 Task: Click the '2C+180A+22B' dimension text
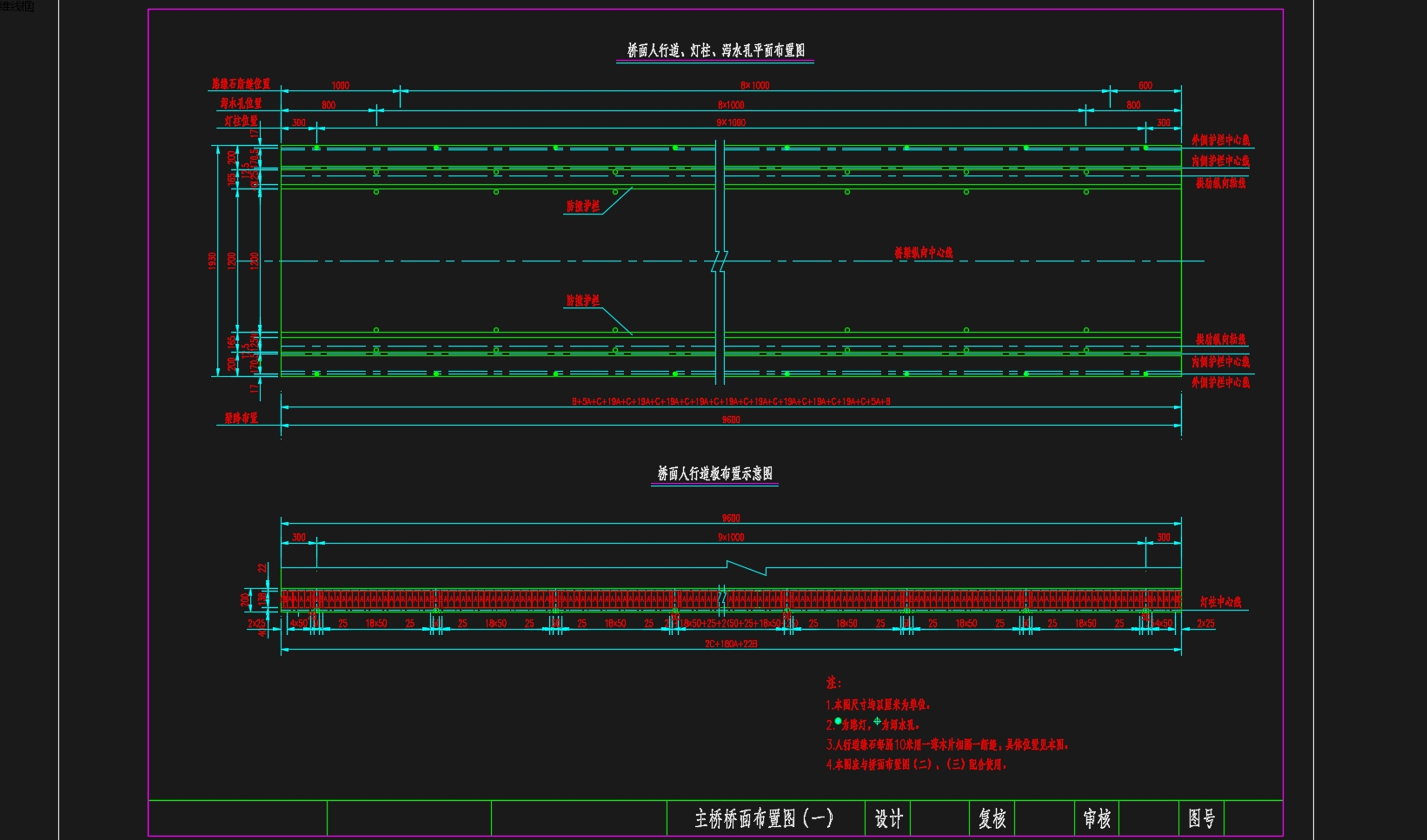(731, 644)
